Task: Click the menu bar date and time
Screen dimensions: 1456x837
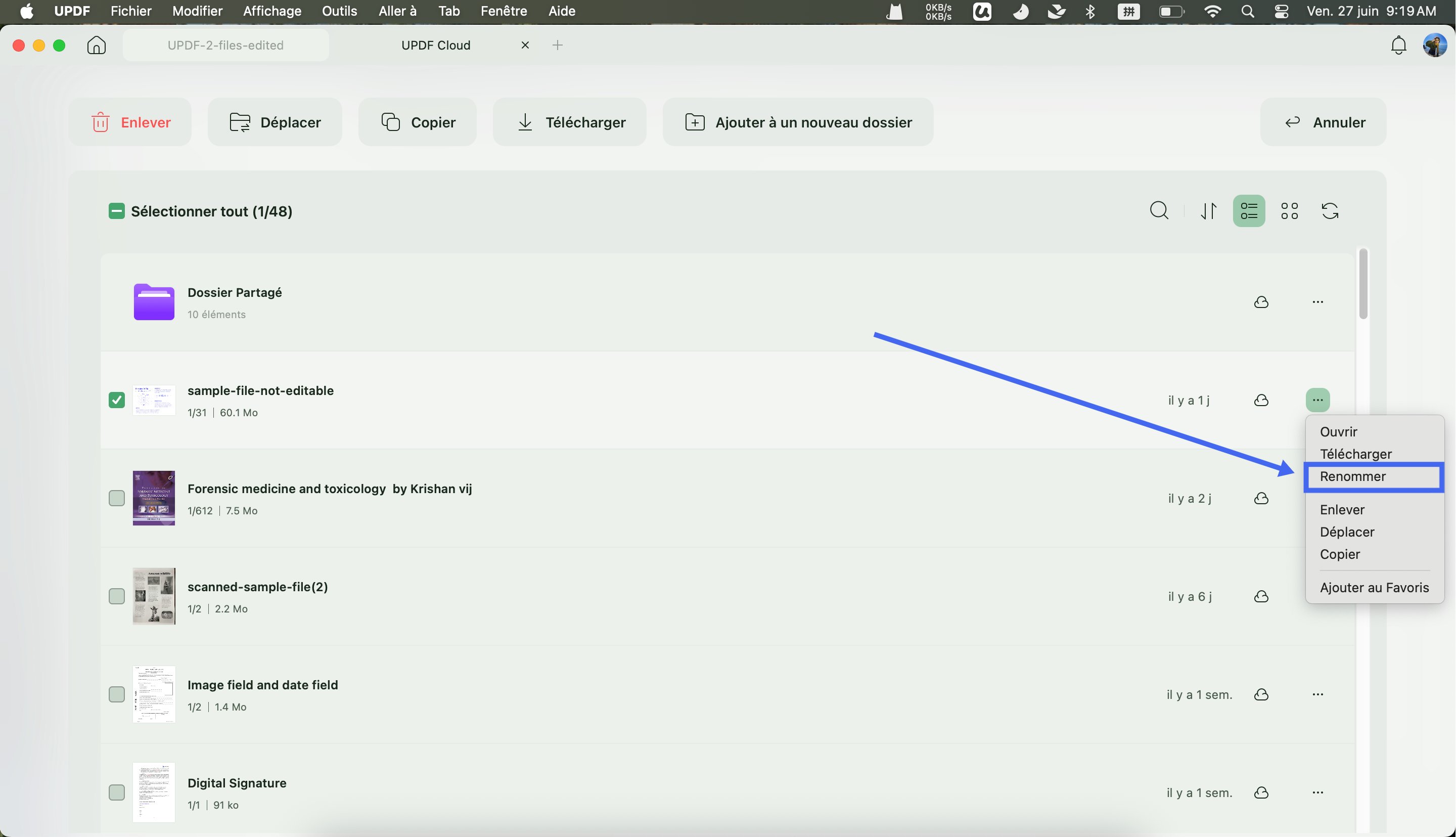Action: click(1371, 11)
